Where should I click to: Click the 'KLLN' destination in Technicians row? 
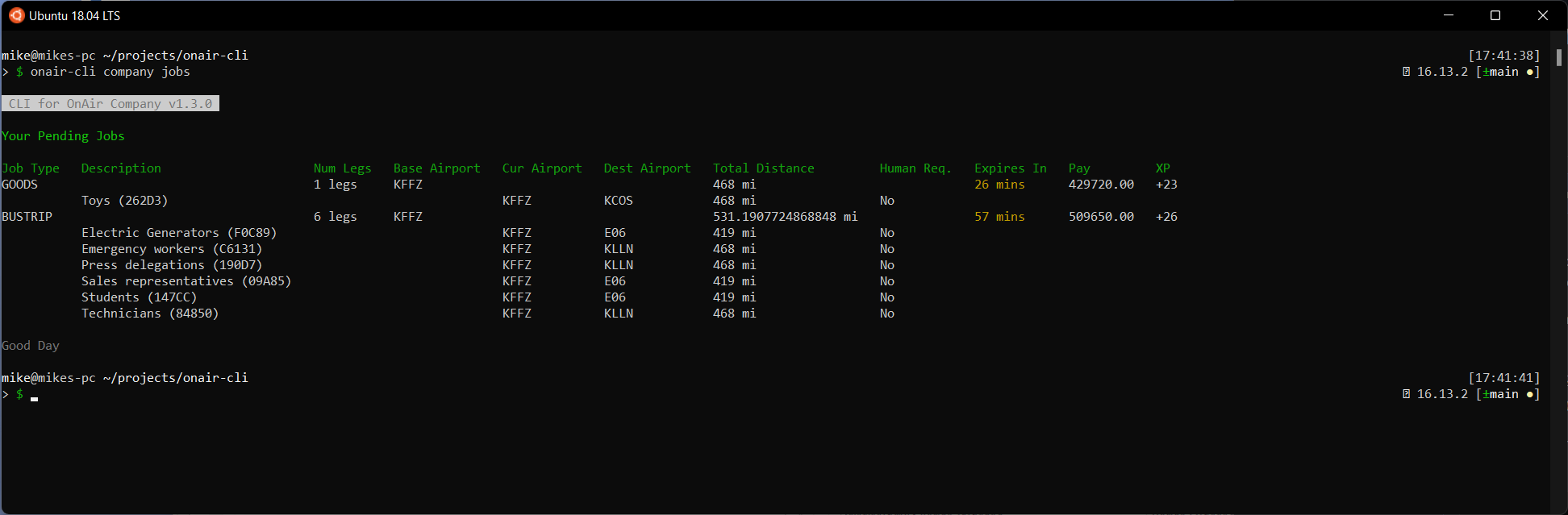tap(619, 314)
